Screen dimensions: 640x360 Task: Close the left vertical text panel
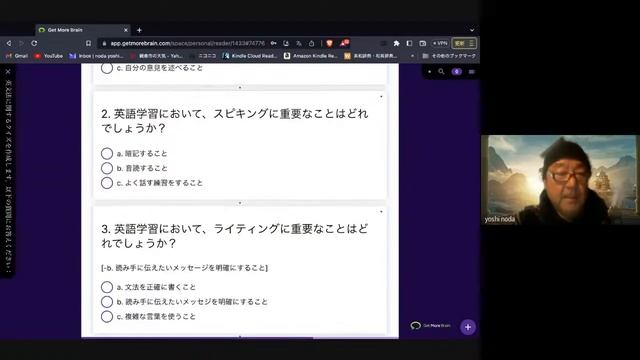(8, 71)
